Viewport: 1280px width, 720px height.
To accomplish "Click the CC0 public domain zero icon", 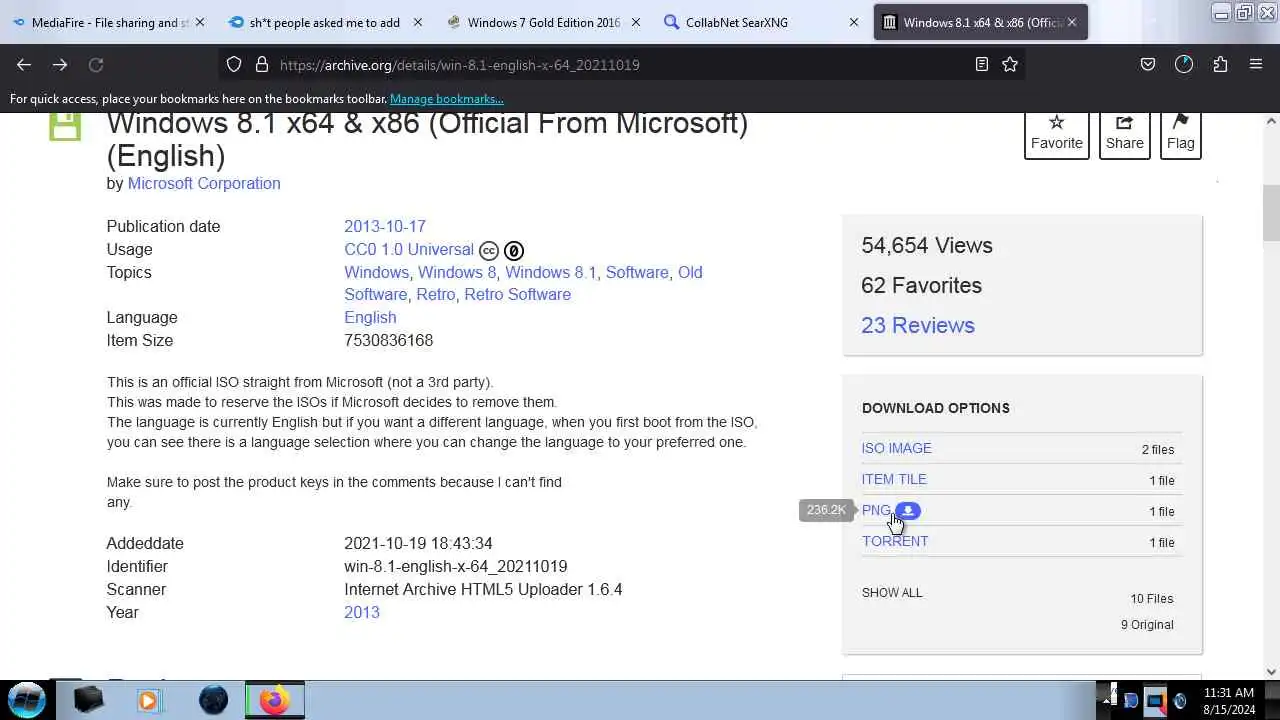I will click(513, 250).
